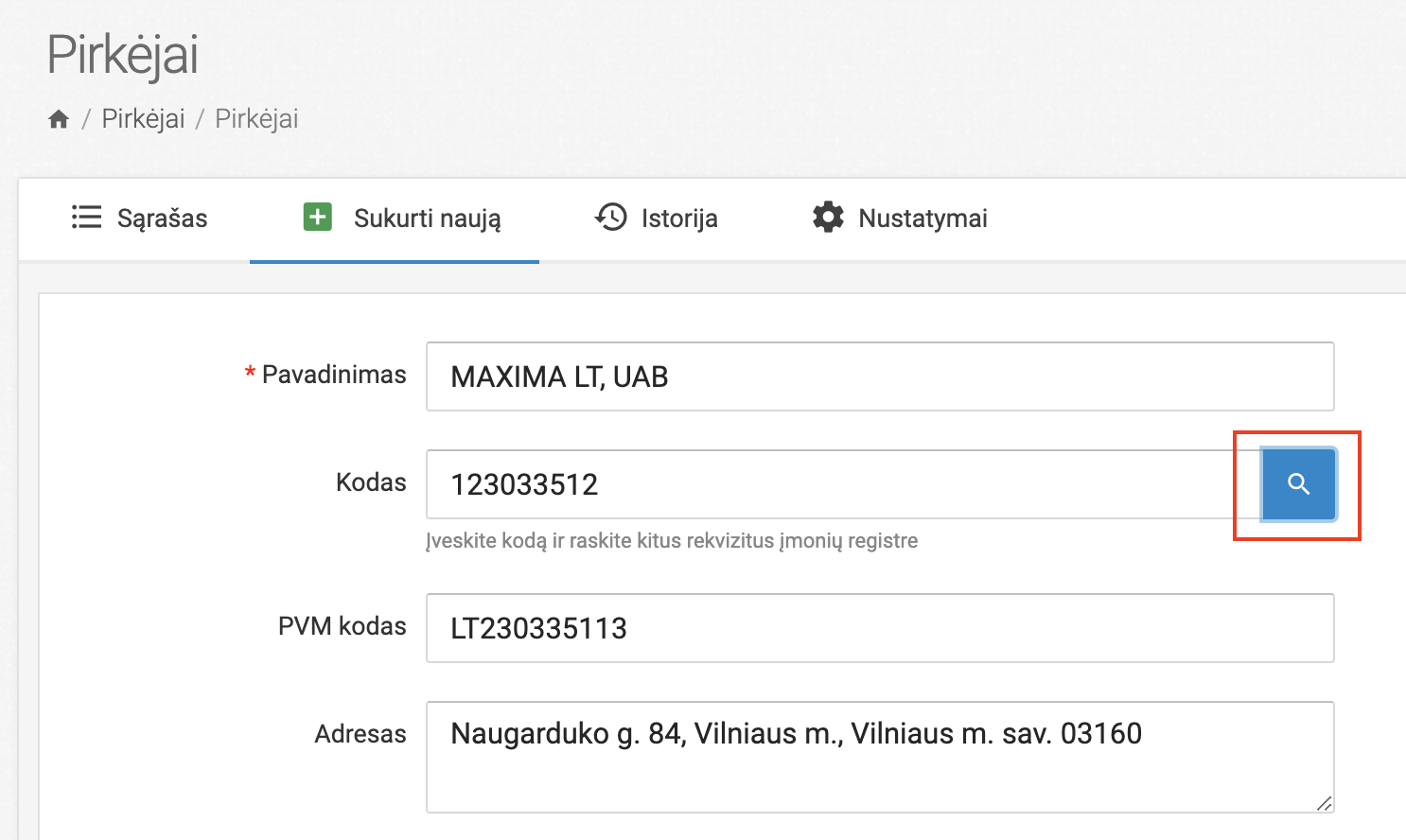The image size is (1406, 840).
Task: Click the Pavadinimas field label
Action: point(333,375)
